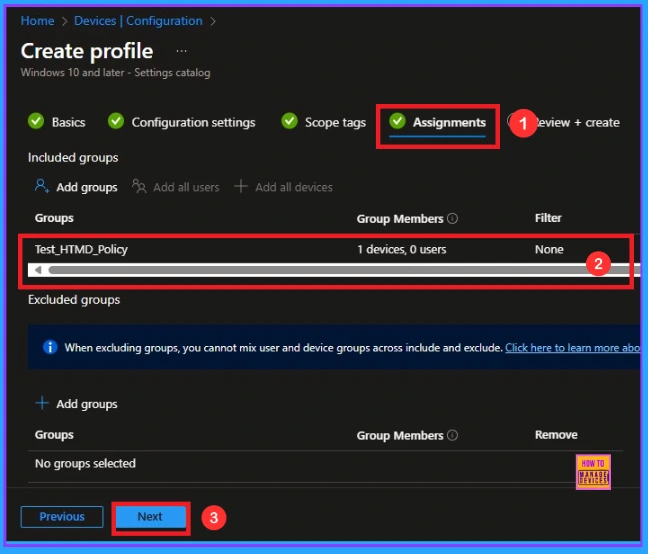Click the green check icon next to Basics
Image resolution: width=648 pixels, height=554 pixels.
coord(36,121)
